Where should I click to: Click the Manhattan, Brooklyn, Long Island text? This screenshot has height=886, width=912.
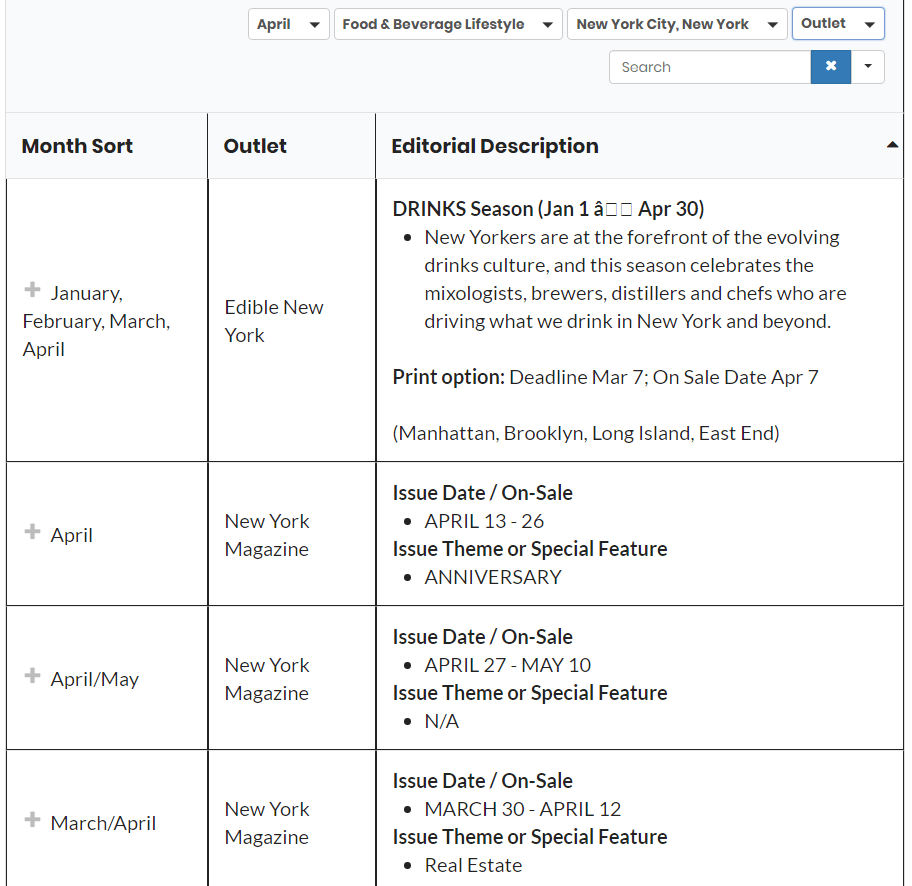point(586,433)
